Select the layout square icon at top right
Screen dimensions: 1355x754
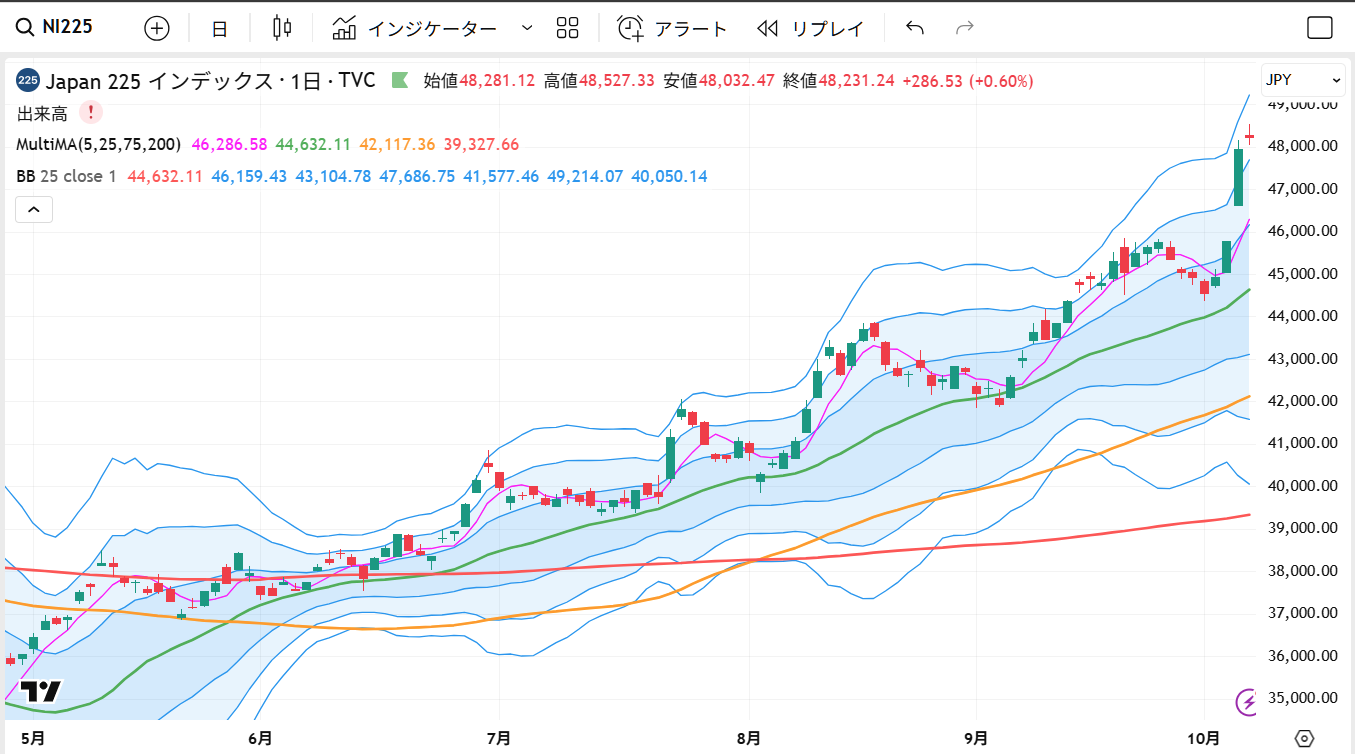[x=1320, y=28]
